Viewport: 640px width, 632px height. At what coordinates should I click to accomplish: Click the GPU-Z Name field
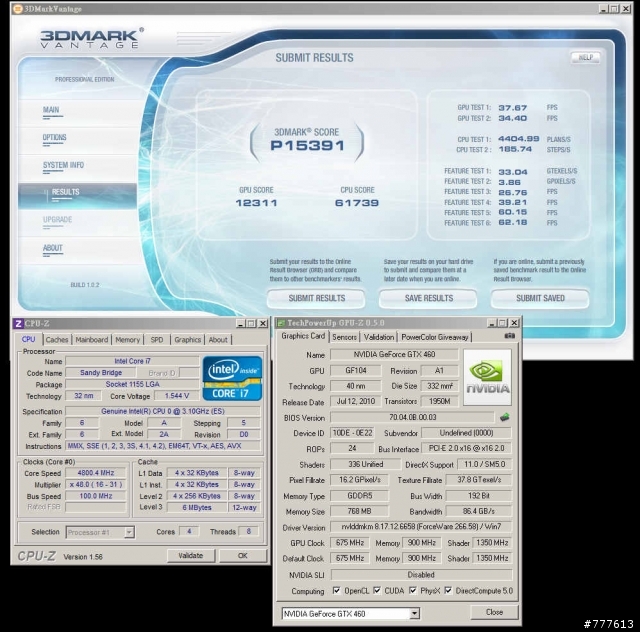(x=394, y=354)
